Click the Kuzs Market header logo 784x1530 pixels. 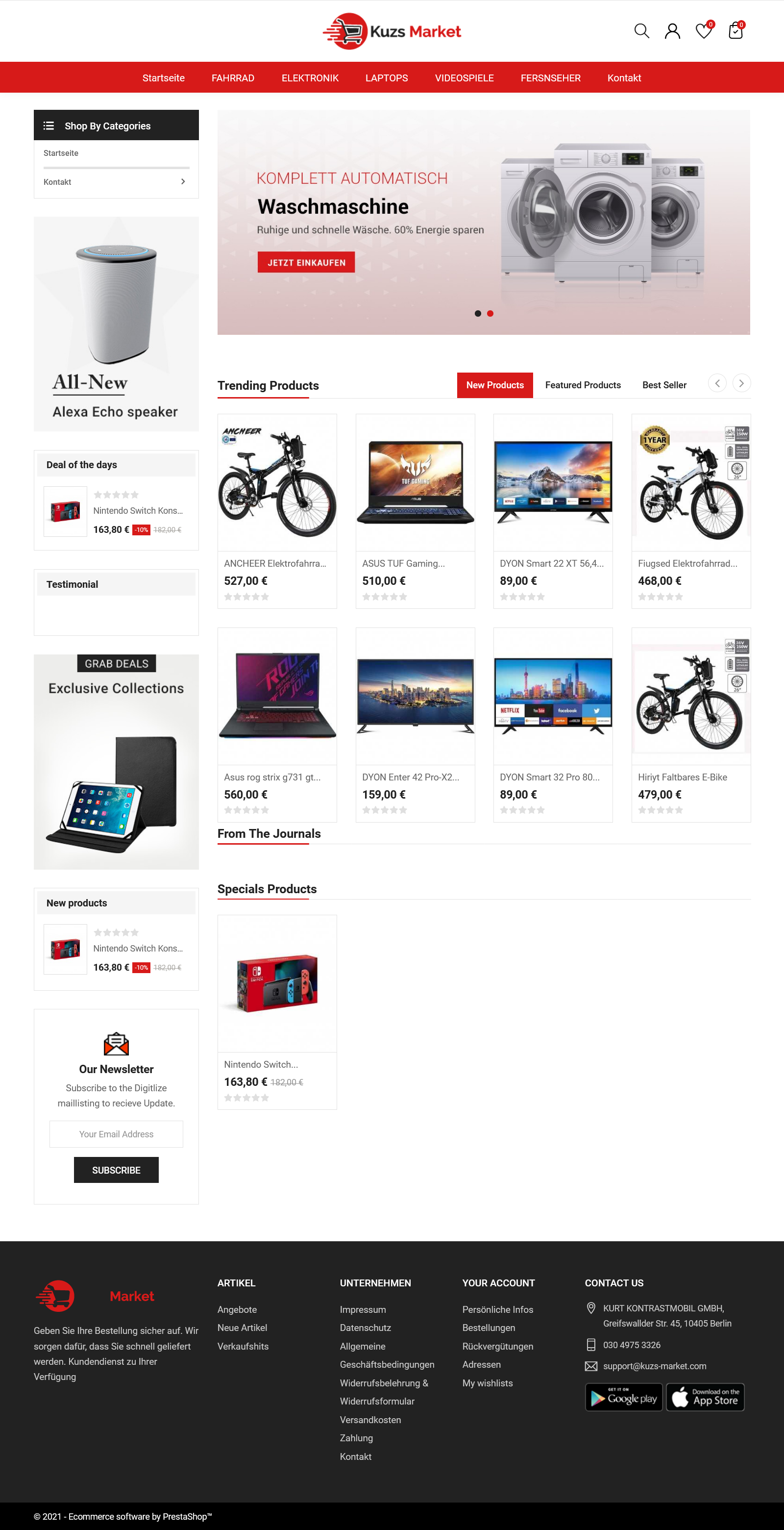point(392,31)
